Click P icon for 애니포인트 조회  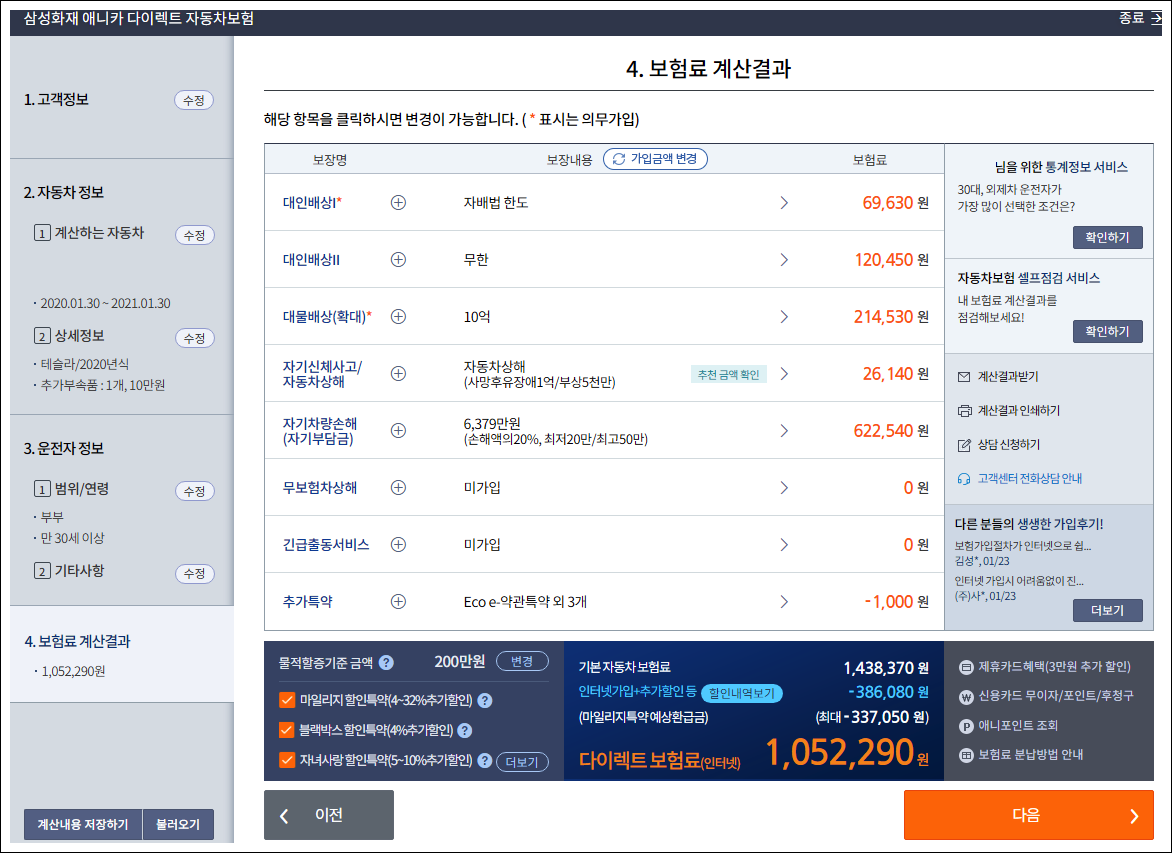pos(966,726)
